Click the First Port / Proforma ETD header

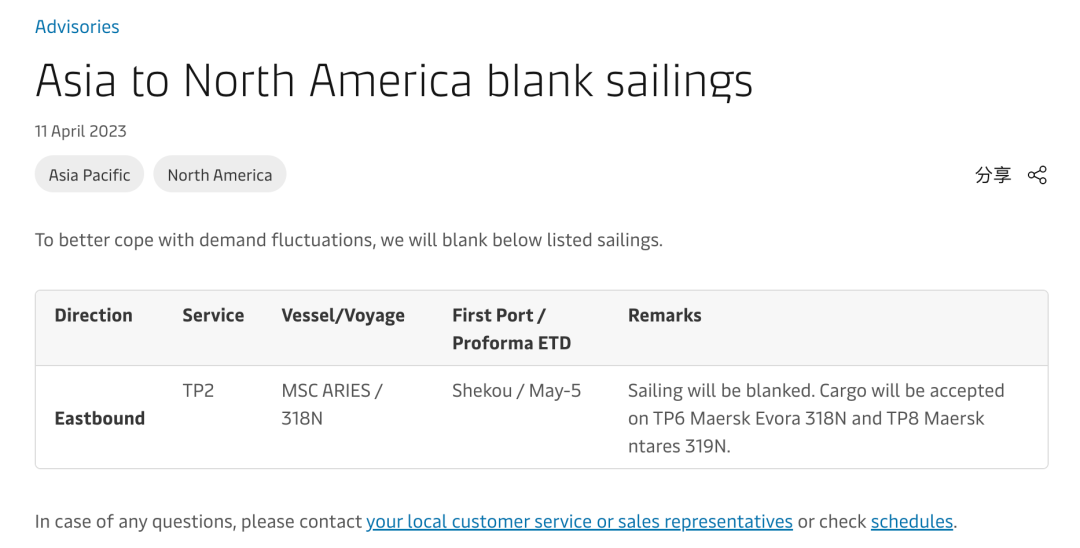pos(511,328)
